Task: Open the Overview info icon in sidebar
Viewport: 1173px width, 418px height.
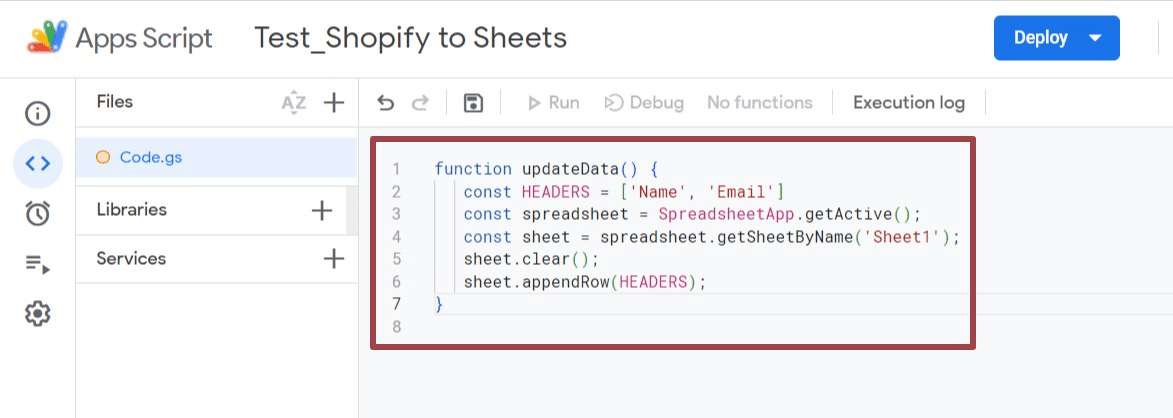Action: pyautogui.click(x=37, y=114)
